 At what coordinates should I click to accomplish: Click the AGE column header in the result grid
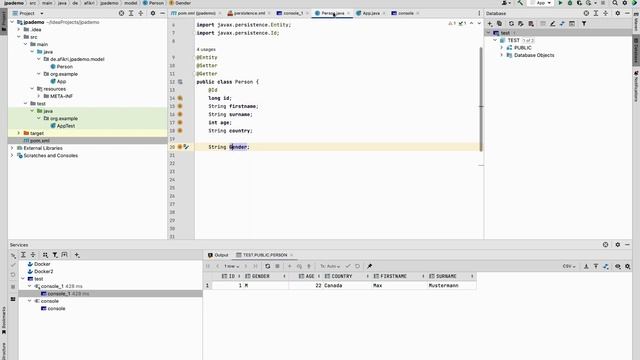[307, 276]
